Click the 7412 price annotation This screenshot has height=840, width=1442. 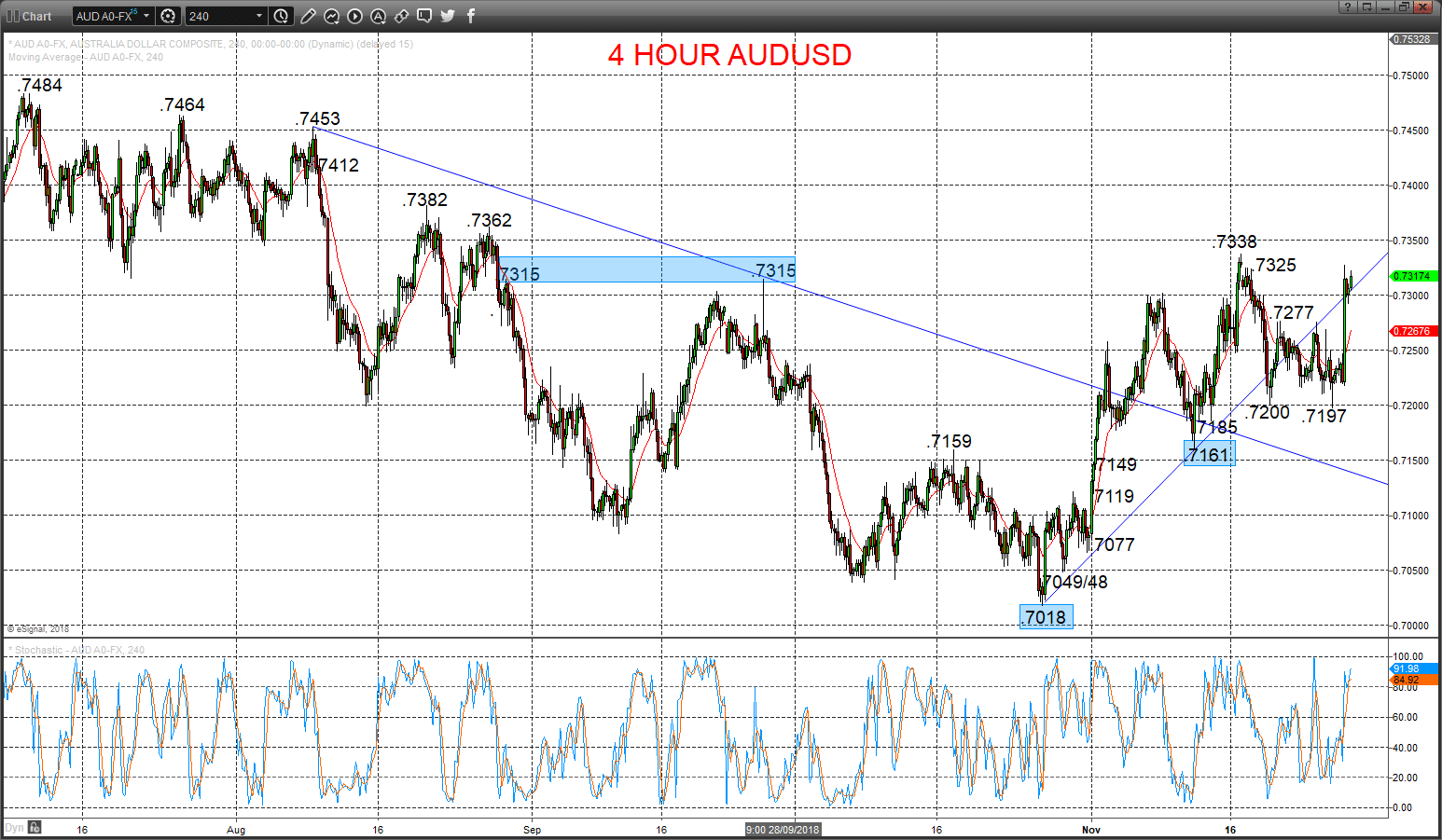338,165
